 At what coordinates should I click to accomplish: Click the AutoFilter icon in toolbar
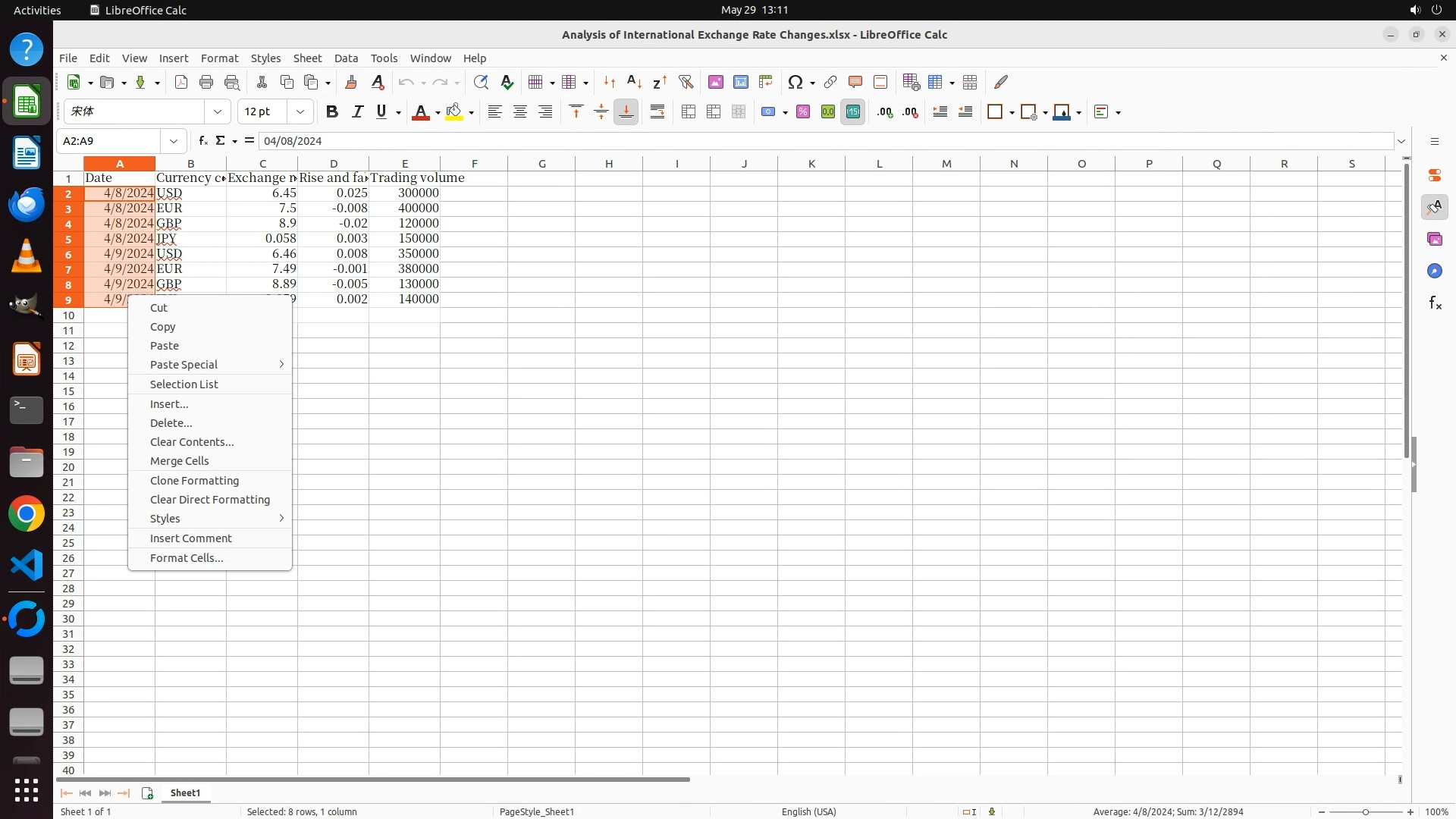[686, 82]
